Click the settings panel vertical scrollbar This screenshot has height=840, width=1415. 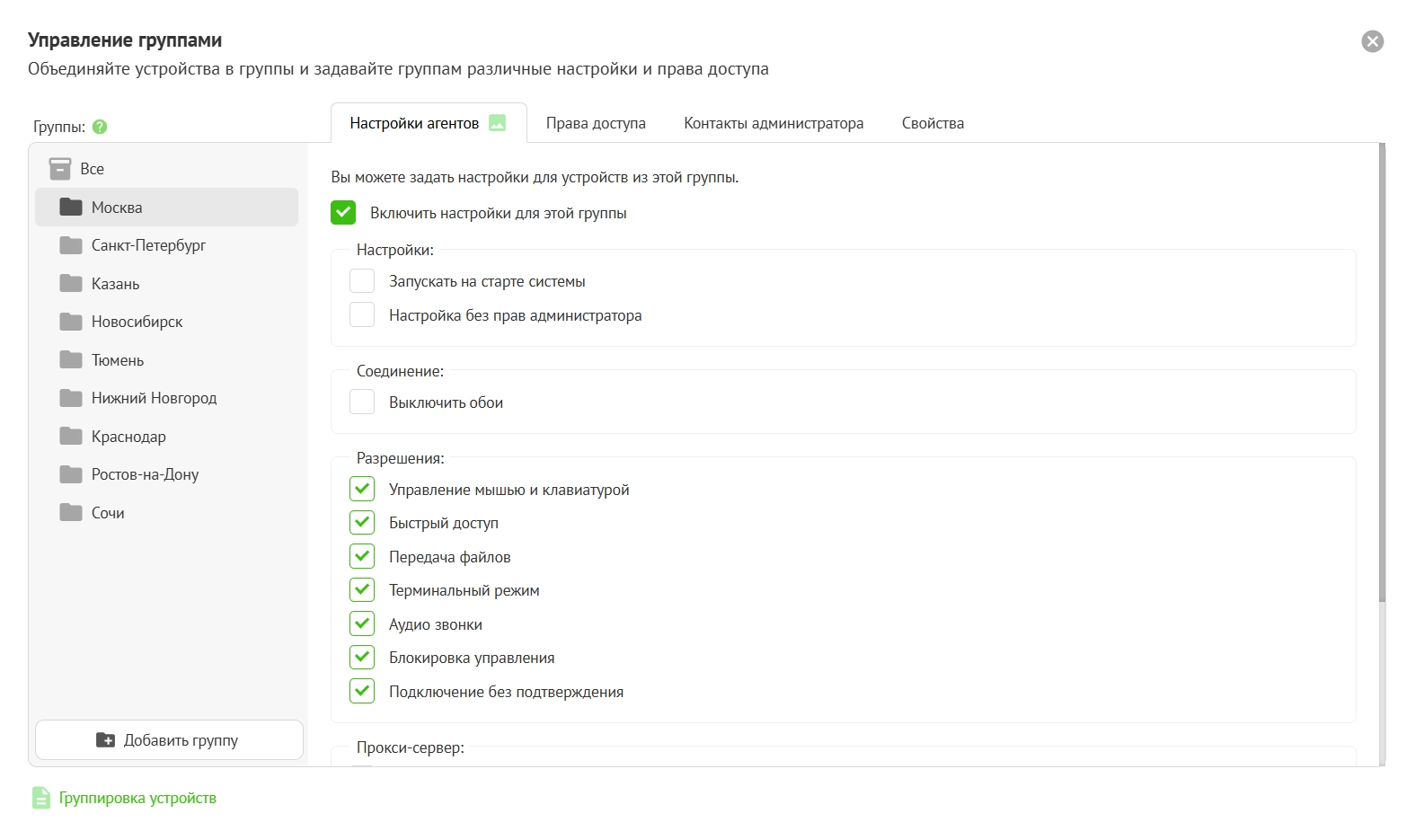click(1382, 377)
